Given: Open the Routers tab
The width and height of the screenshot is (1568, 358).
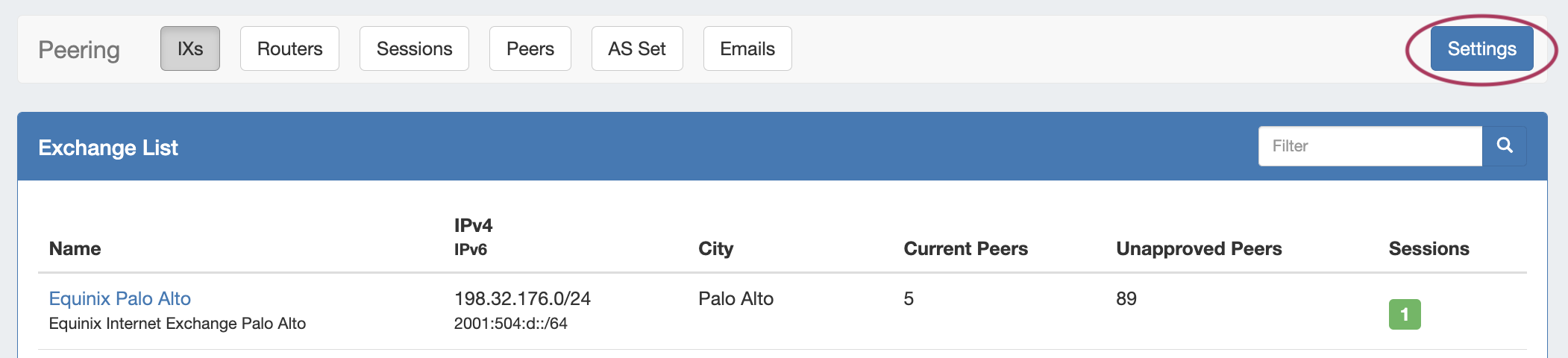Looking at the screenshot, I should [x=289, y=49].
